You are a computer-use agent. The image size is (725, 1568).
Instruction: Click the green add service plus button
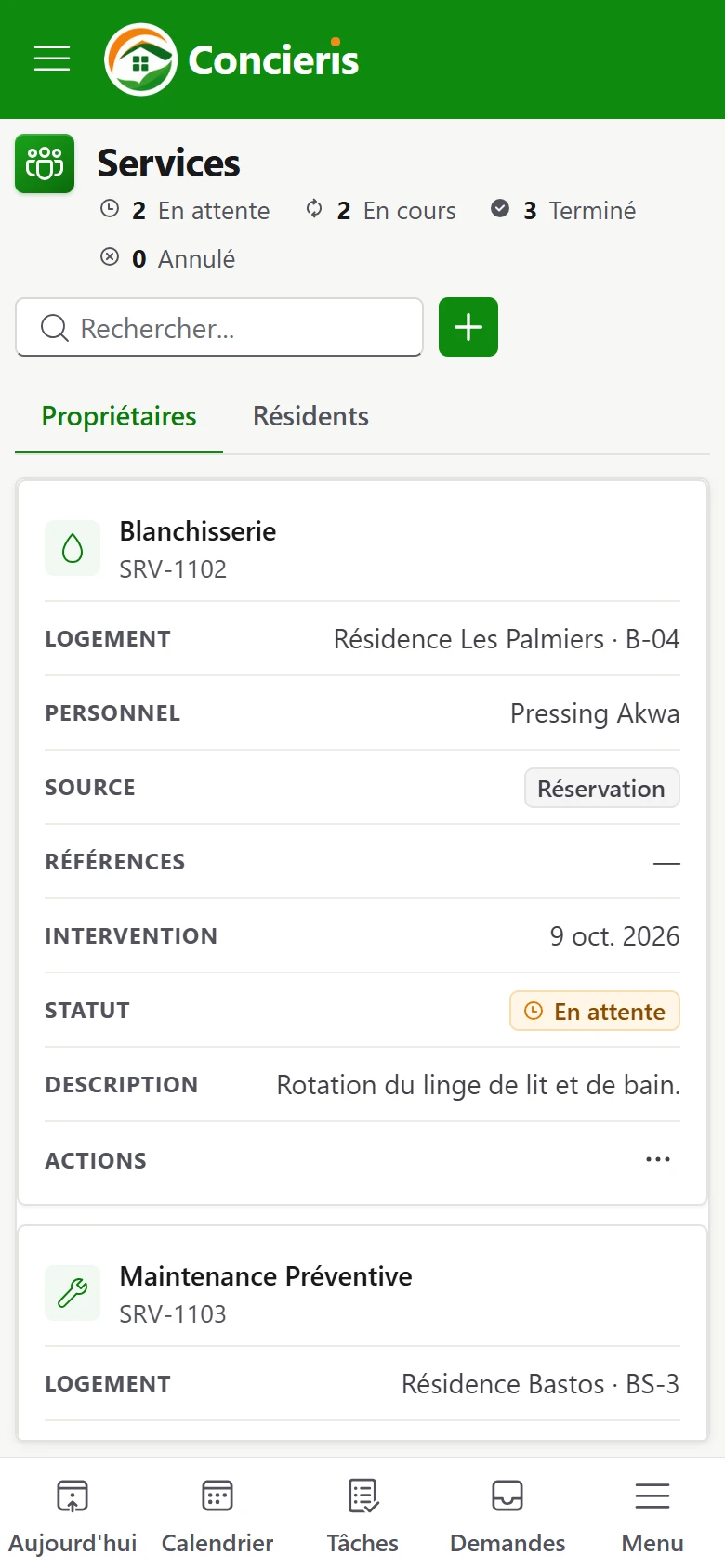click(468, 327)
